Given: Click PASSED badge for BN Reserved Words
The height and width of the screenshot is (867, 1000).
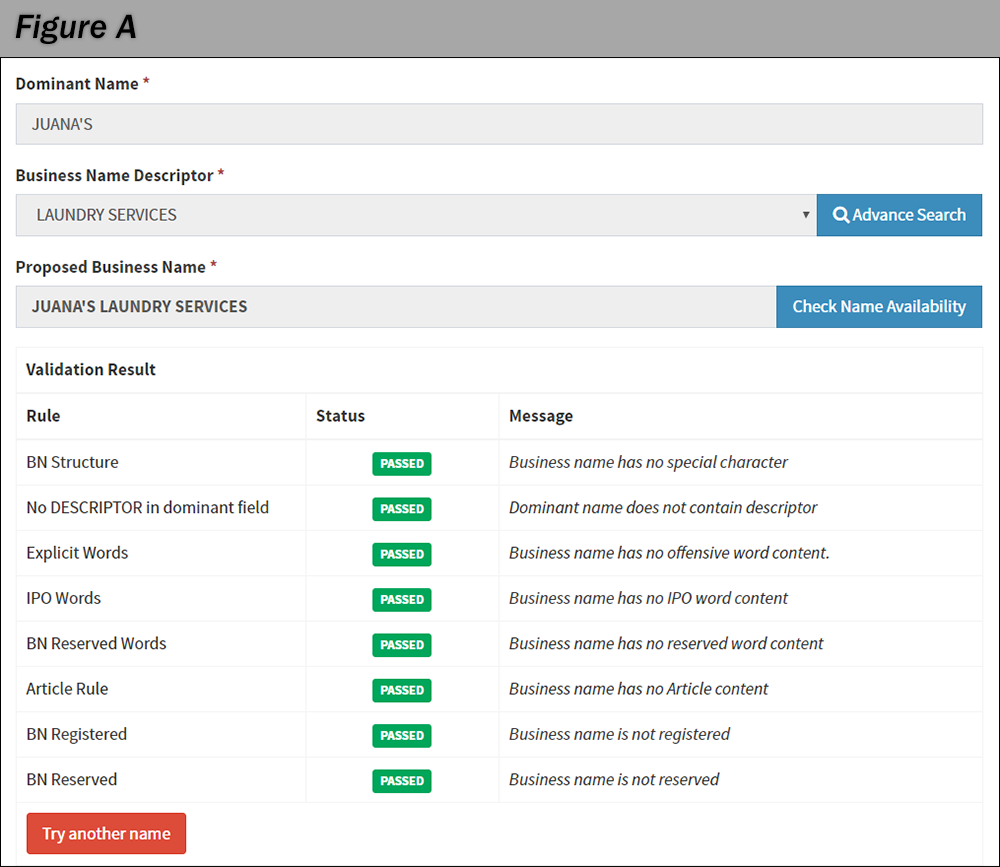Looking at the screenshot, I should point(402,645).
